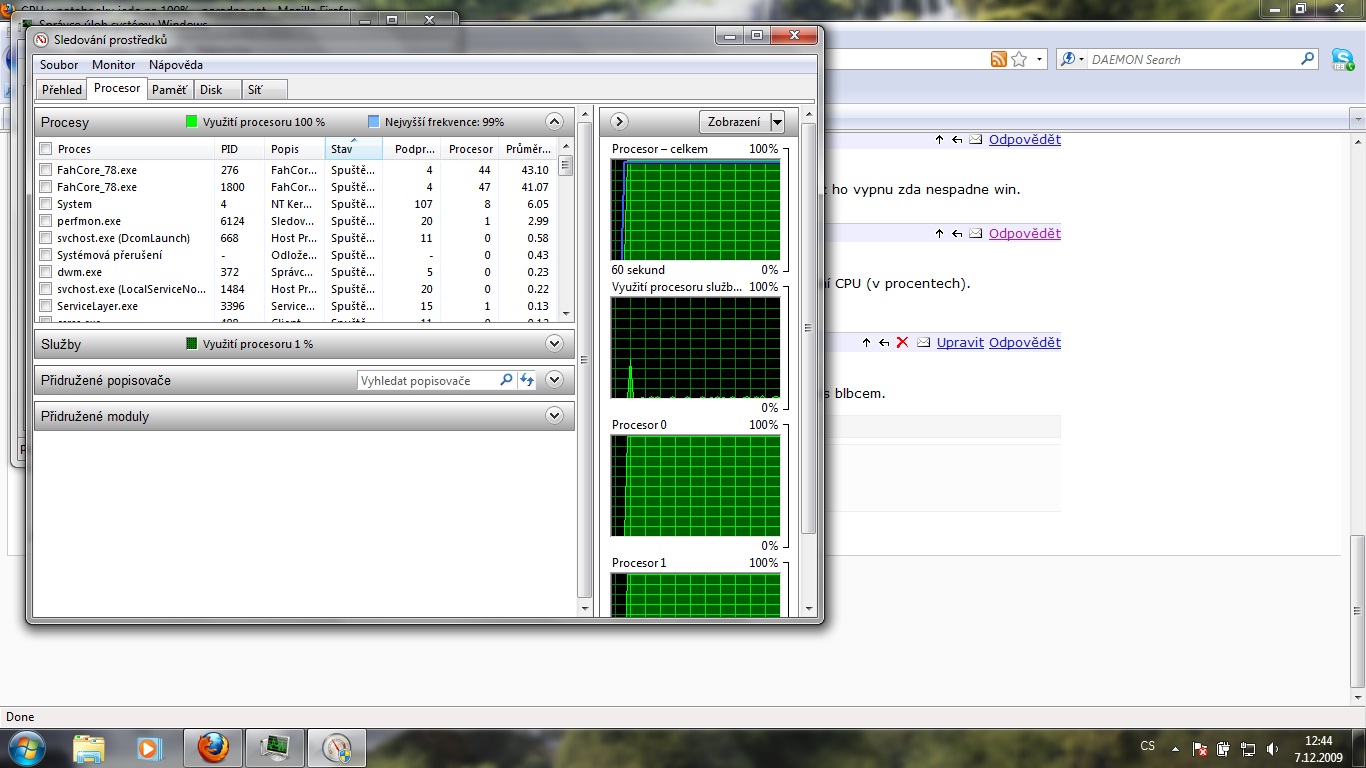1366x768 pixels.
Task: Open the Monitor menu
Action: click(x=113, y=65)
